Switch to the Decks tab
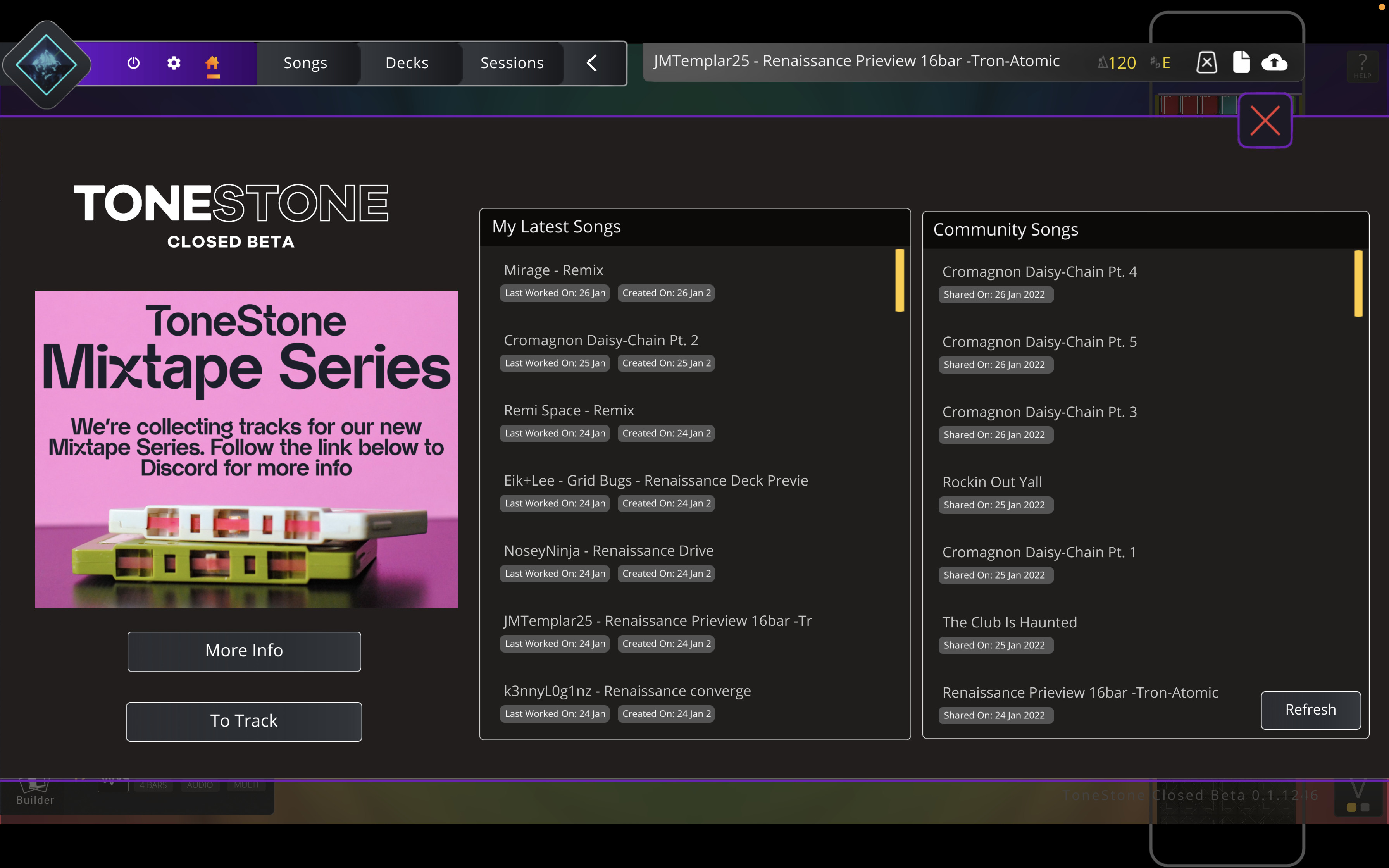Viewport: 1389px width, 868px height. click(x=407, y=63)
